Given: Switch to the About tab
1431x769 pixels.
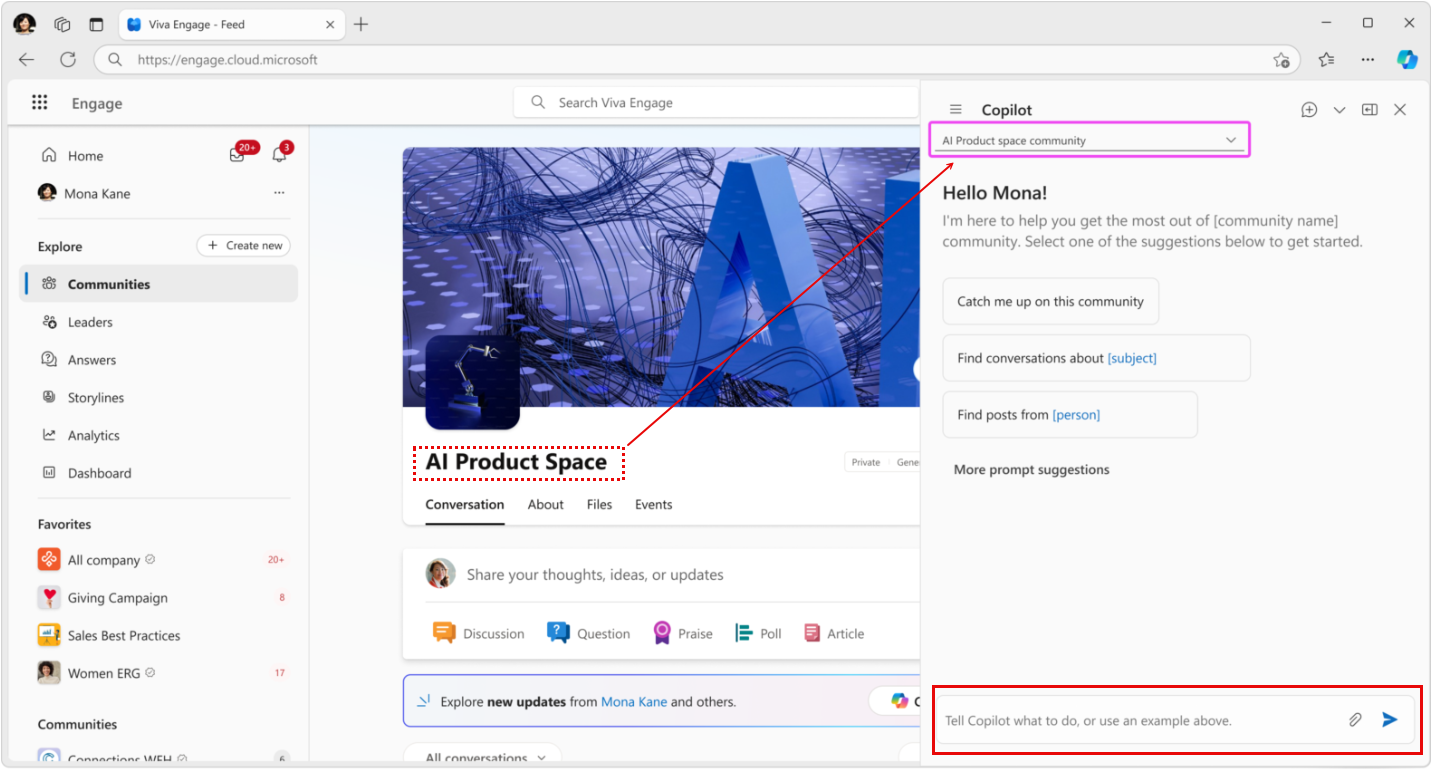Looking at the screenshot, I should [545, 505].
